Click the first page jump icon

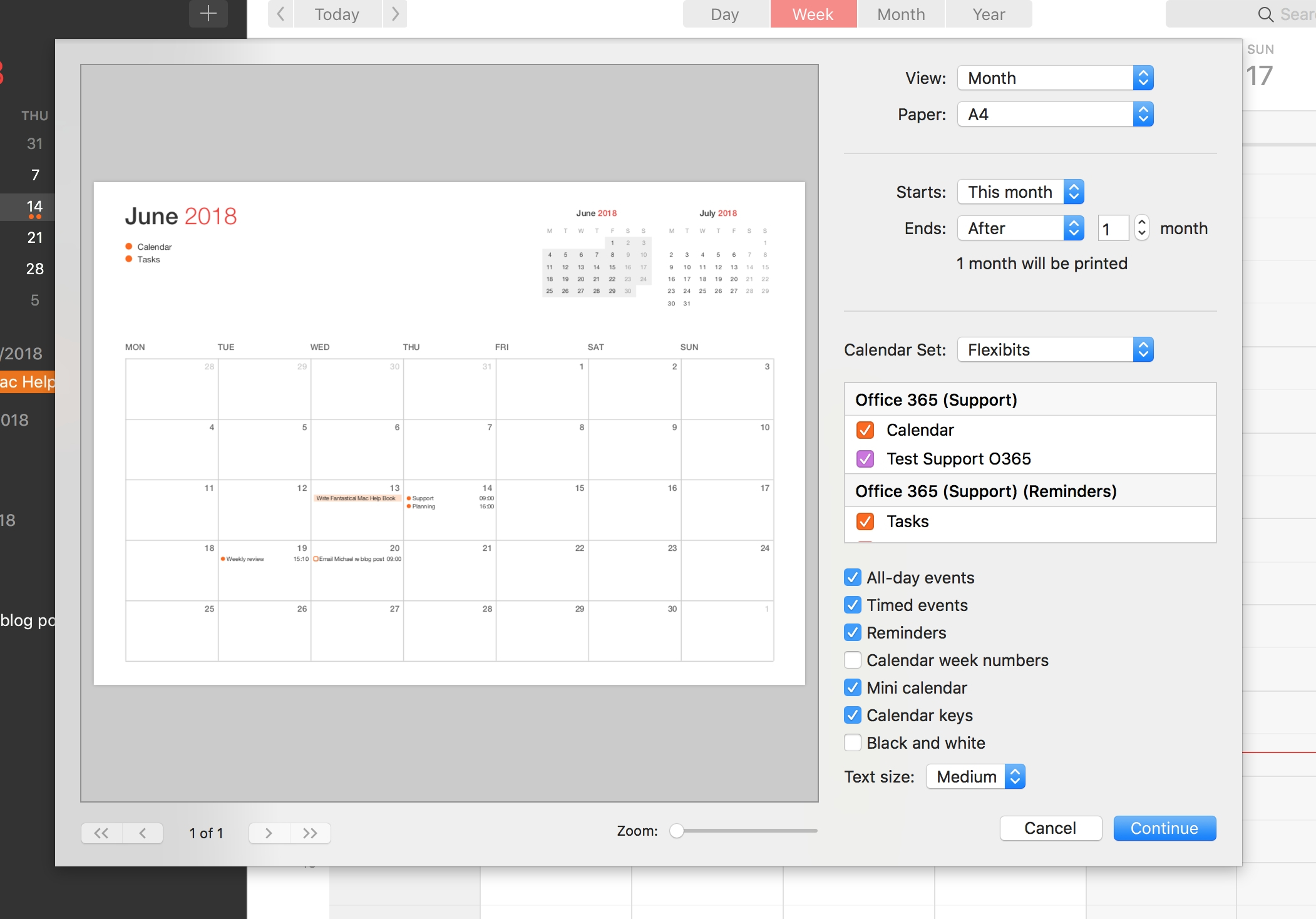tap(102, 832)
